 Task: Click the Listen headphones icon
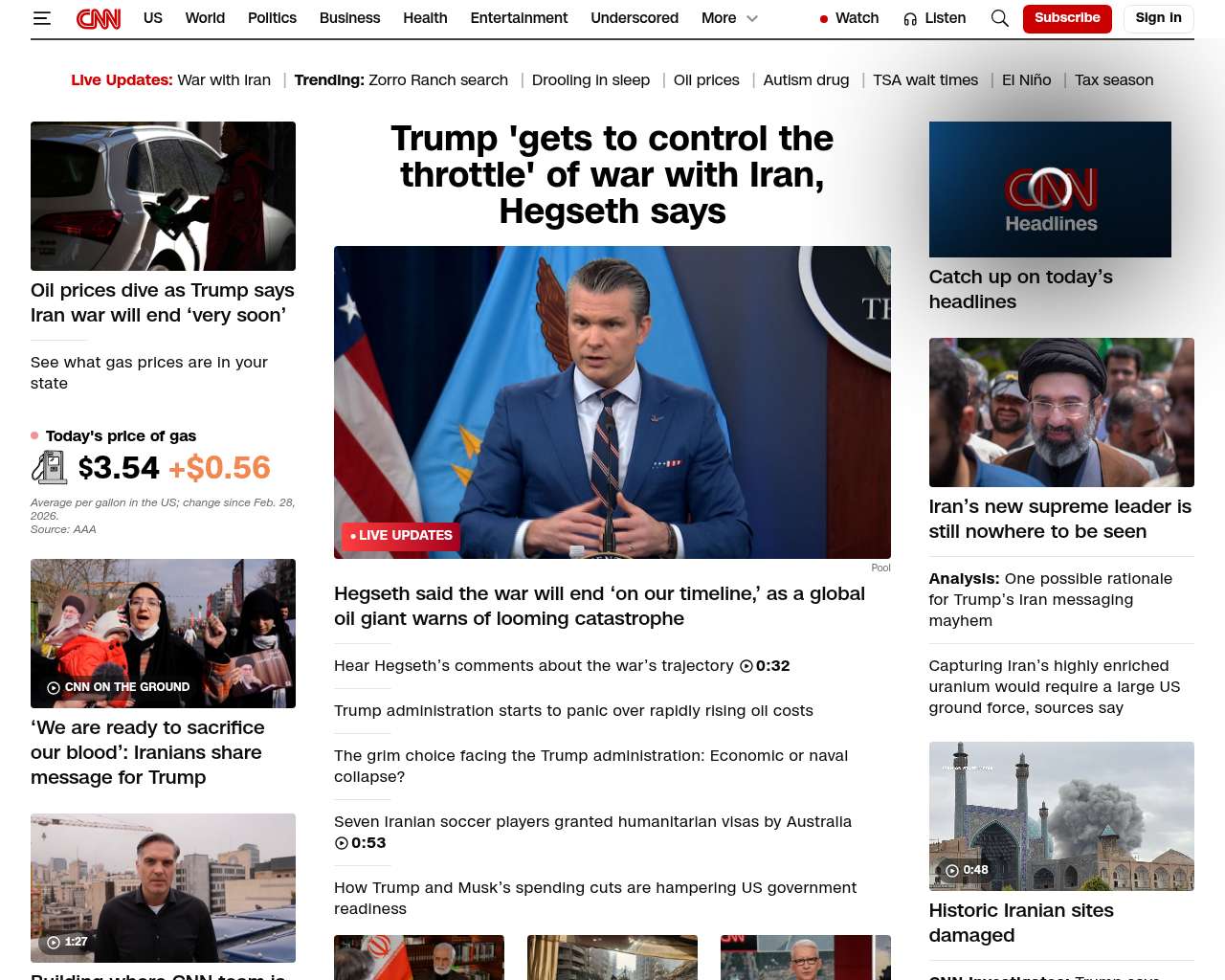(x=910, y=19)
